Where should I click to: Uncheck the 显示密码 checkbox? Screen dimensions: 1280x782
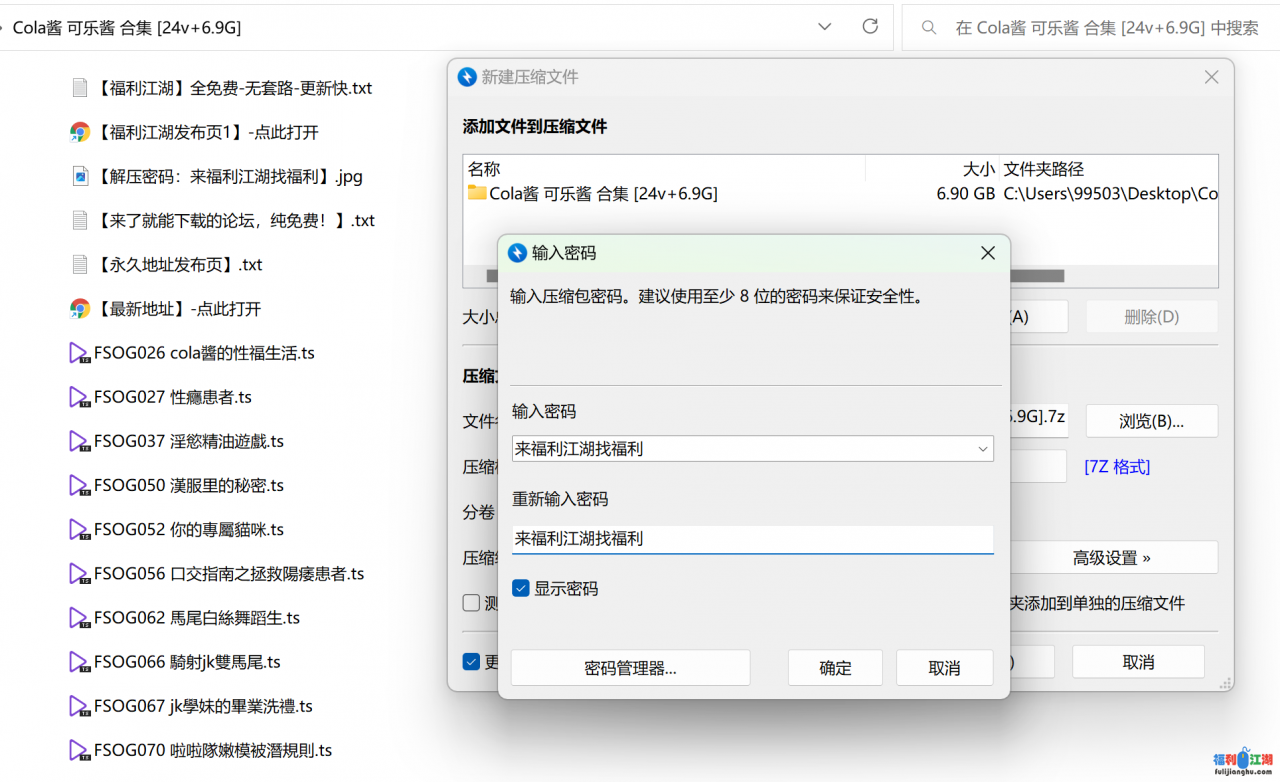pyautogui.click(x=521, y=589)
